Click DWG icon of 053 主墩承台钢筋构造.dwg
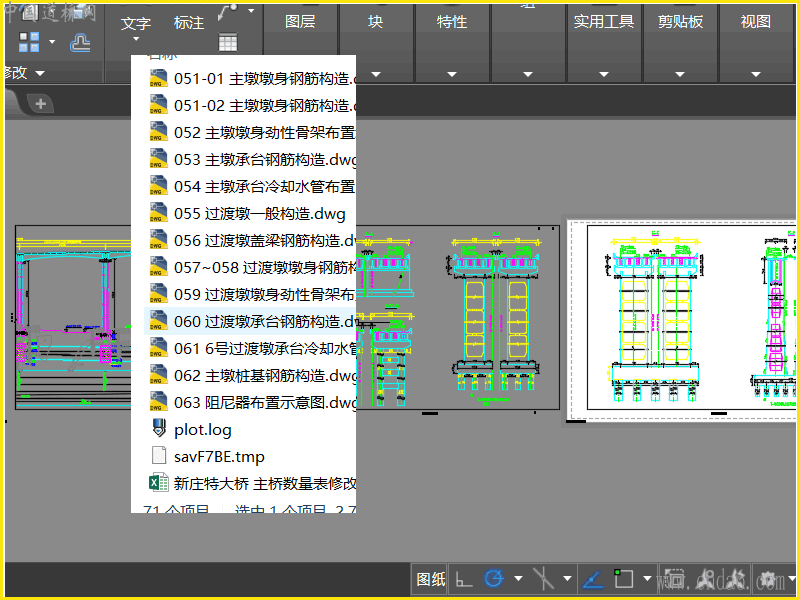The width and height of the screenshot is (800, 600). 158,160
